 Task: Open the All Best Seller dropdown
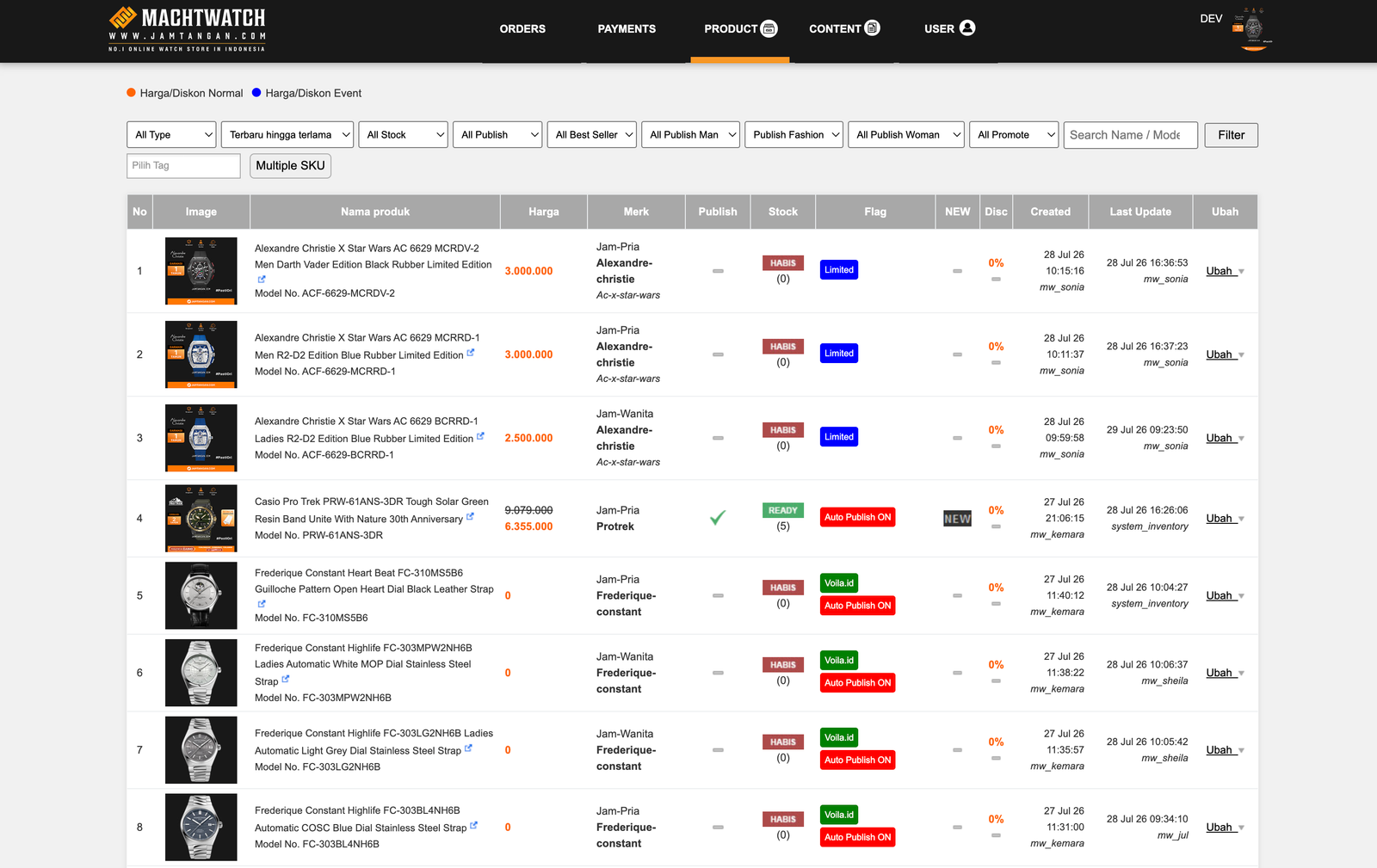[x=592, y=135]
